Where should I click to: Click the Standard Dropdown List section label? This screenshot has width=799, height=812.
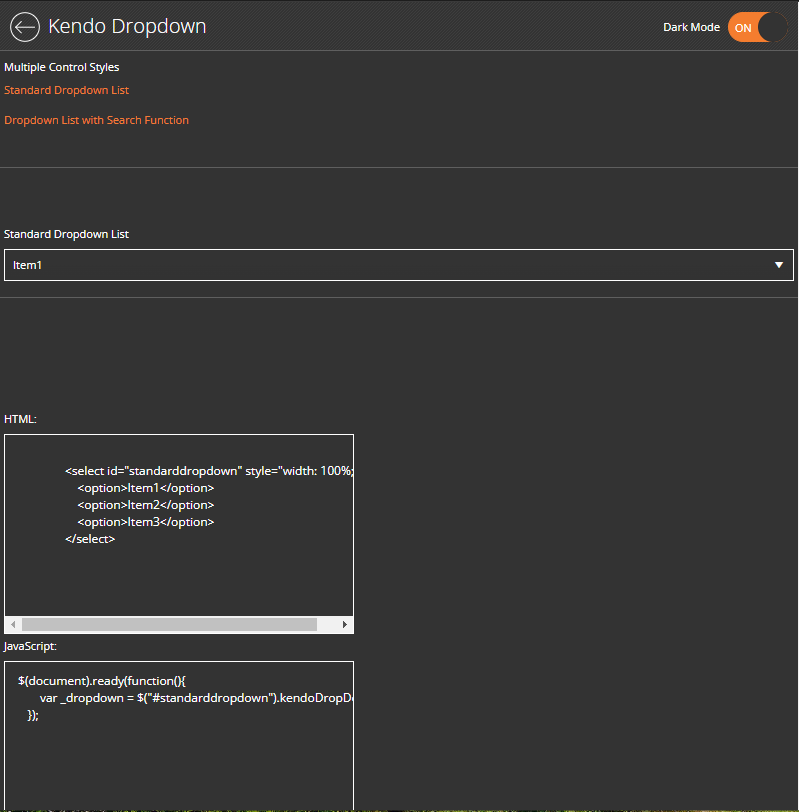coord(66,234)
